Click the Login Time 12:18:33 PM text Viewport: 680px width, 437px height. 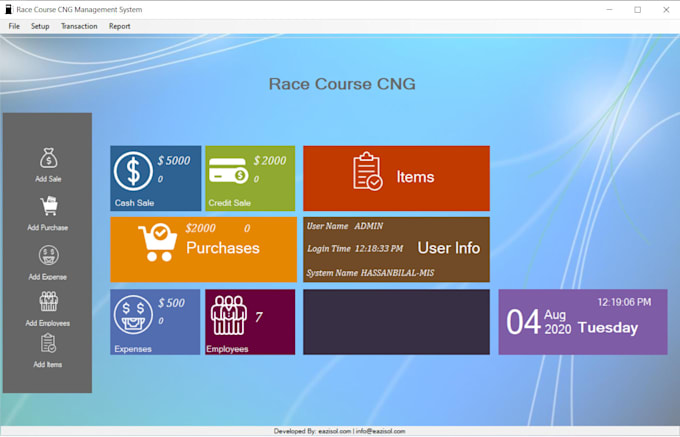[355, 248]
